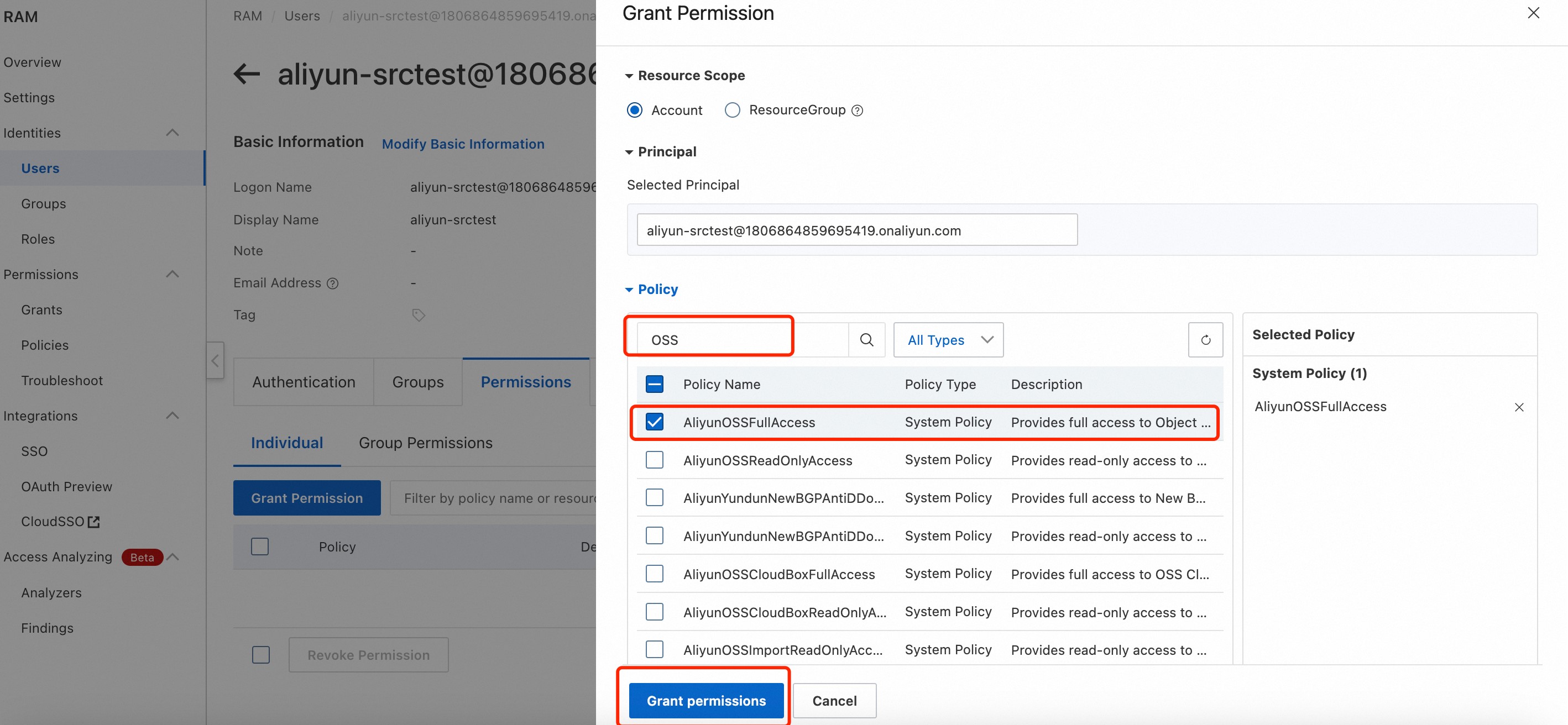Collapse the Access Analyzing sidebar group
1568x725 pixels.
[x=174, y=557]
